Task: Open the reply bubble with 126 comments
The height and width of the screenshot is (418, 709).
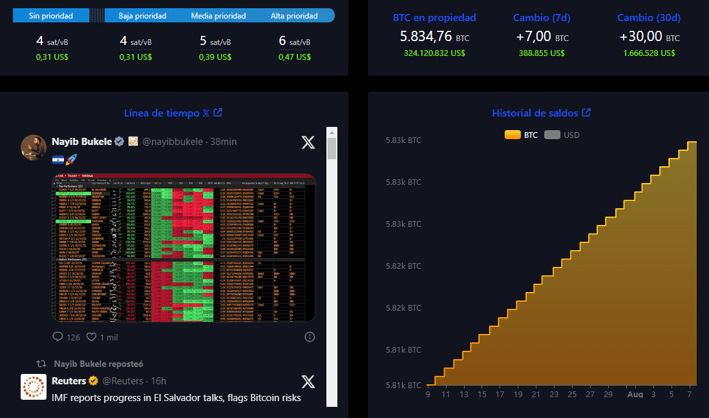Action: click(57, 337)
